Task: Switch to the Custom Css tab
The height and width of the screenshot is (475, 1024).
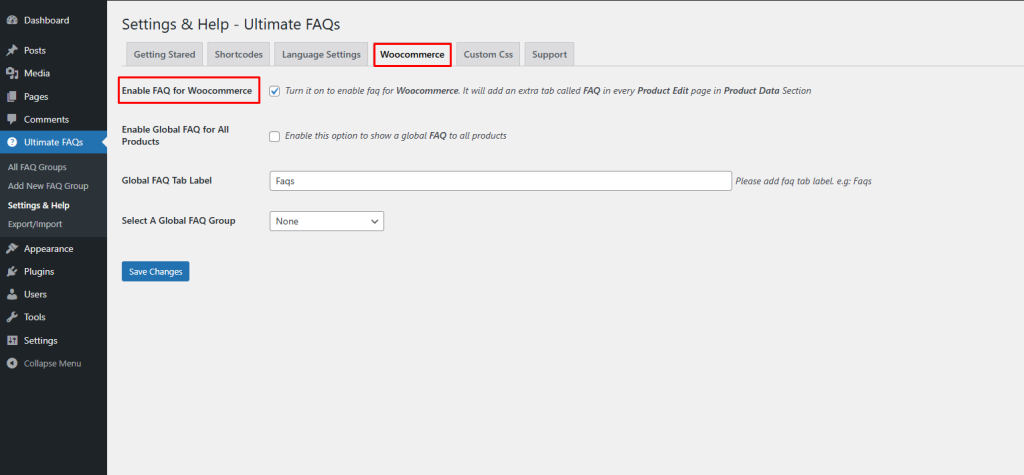Action: click(x=488, y=55)
